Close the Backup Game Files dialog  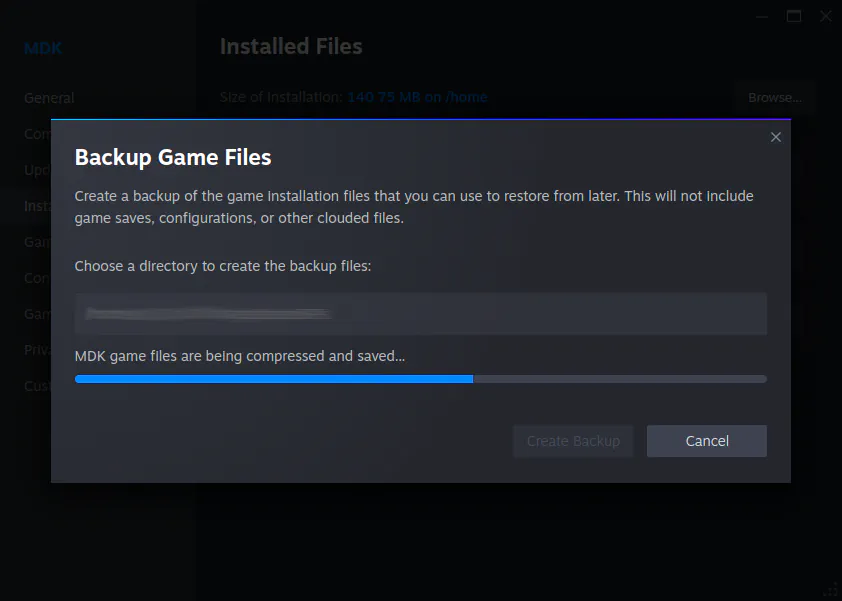click(x=775, y=137)
